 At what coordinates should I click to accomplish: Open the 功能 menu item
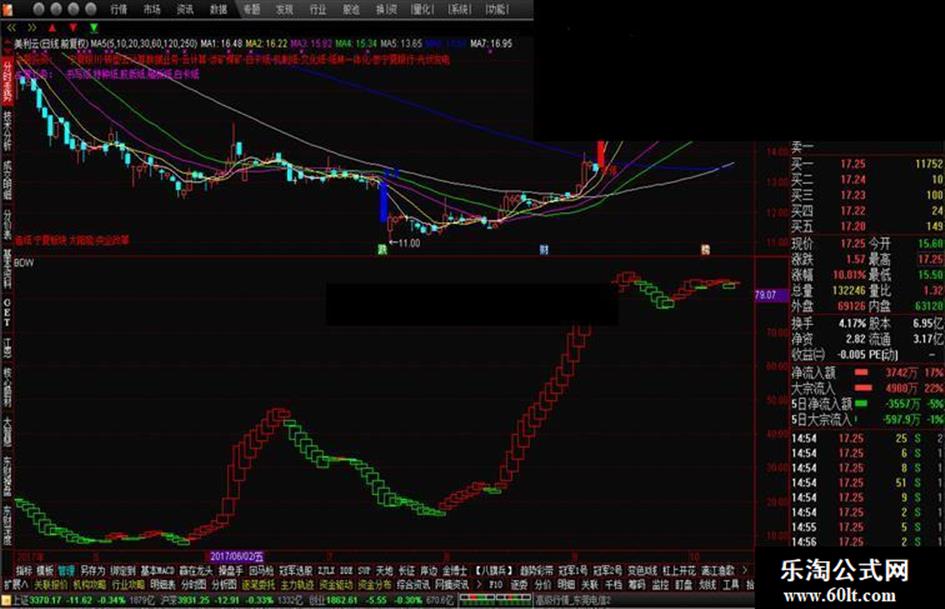(498, 9)
